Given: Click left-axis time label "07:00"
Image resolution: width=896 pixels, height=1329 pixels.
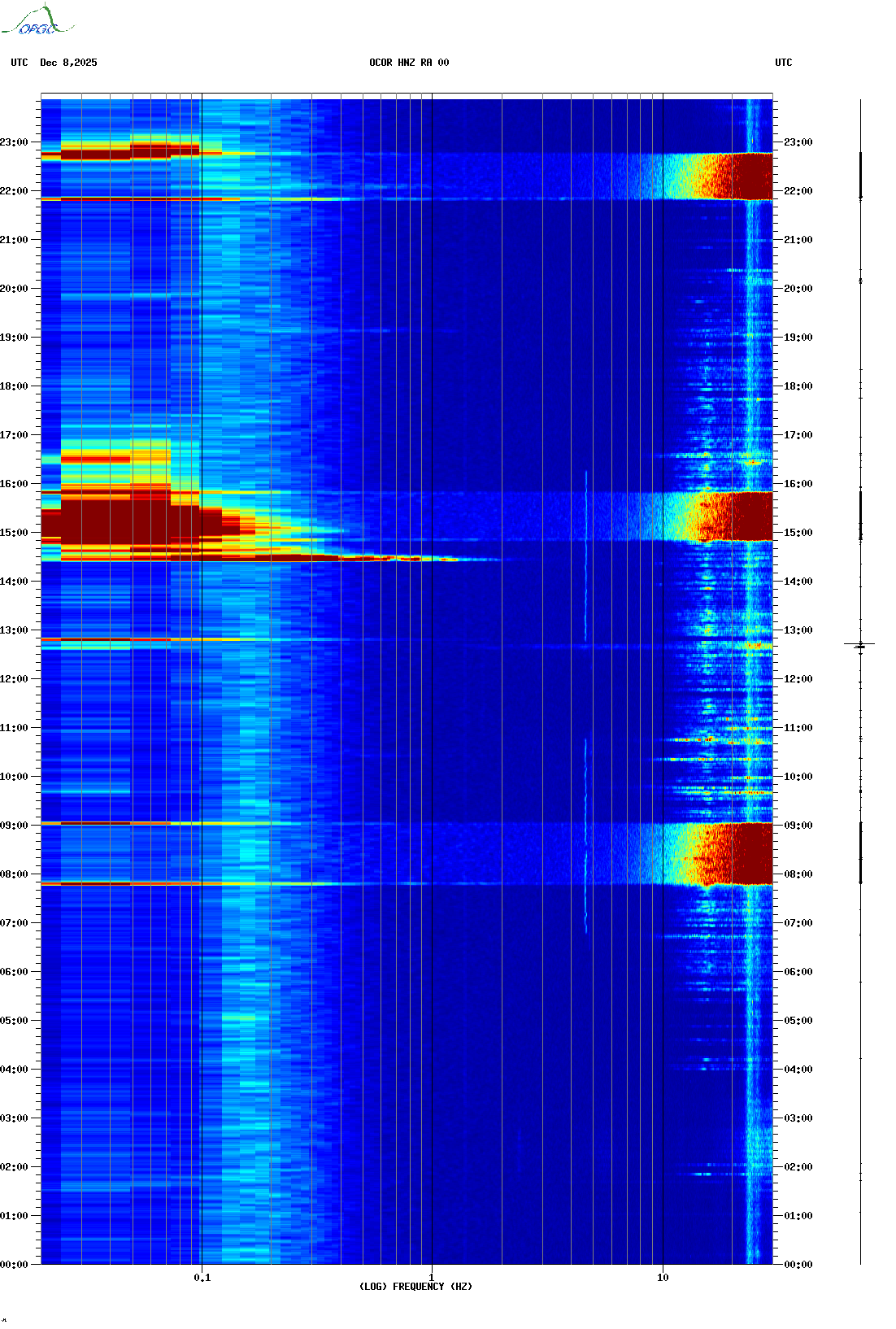Looking at the screenshot, I should coord(14,923).
